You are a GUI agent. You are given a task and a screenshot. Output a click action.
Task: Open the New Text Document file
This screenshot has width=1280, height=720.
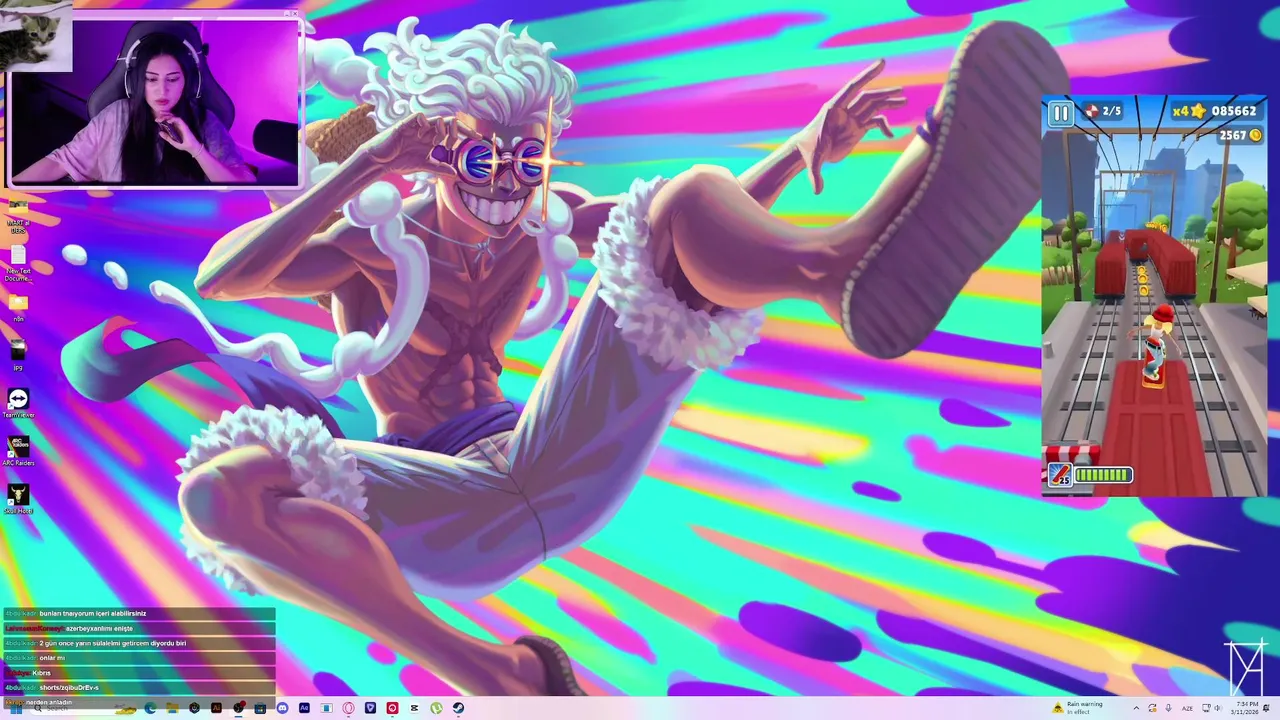(18, 262)
